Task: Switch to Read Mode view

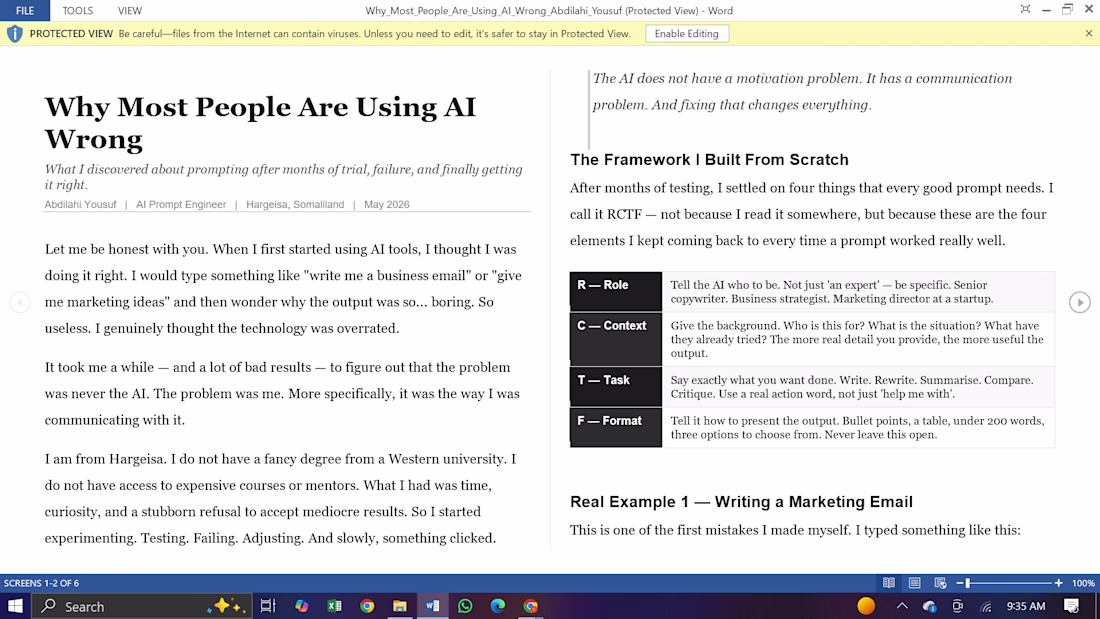Action: tap(889, 583)
